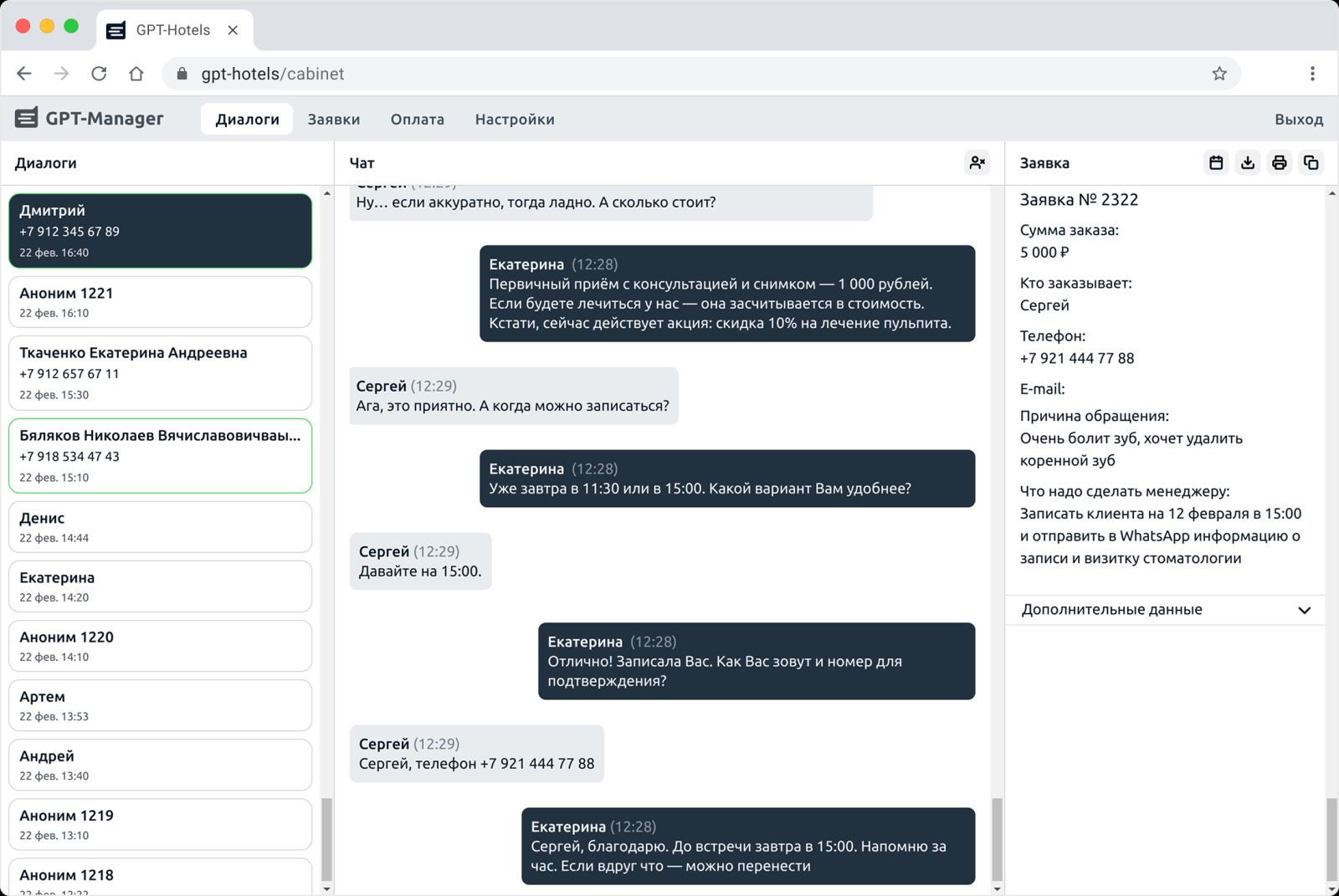Click the remove-user icon in the chat header

pos(977,163)
